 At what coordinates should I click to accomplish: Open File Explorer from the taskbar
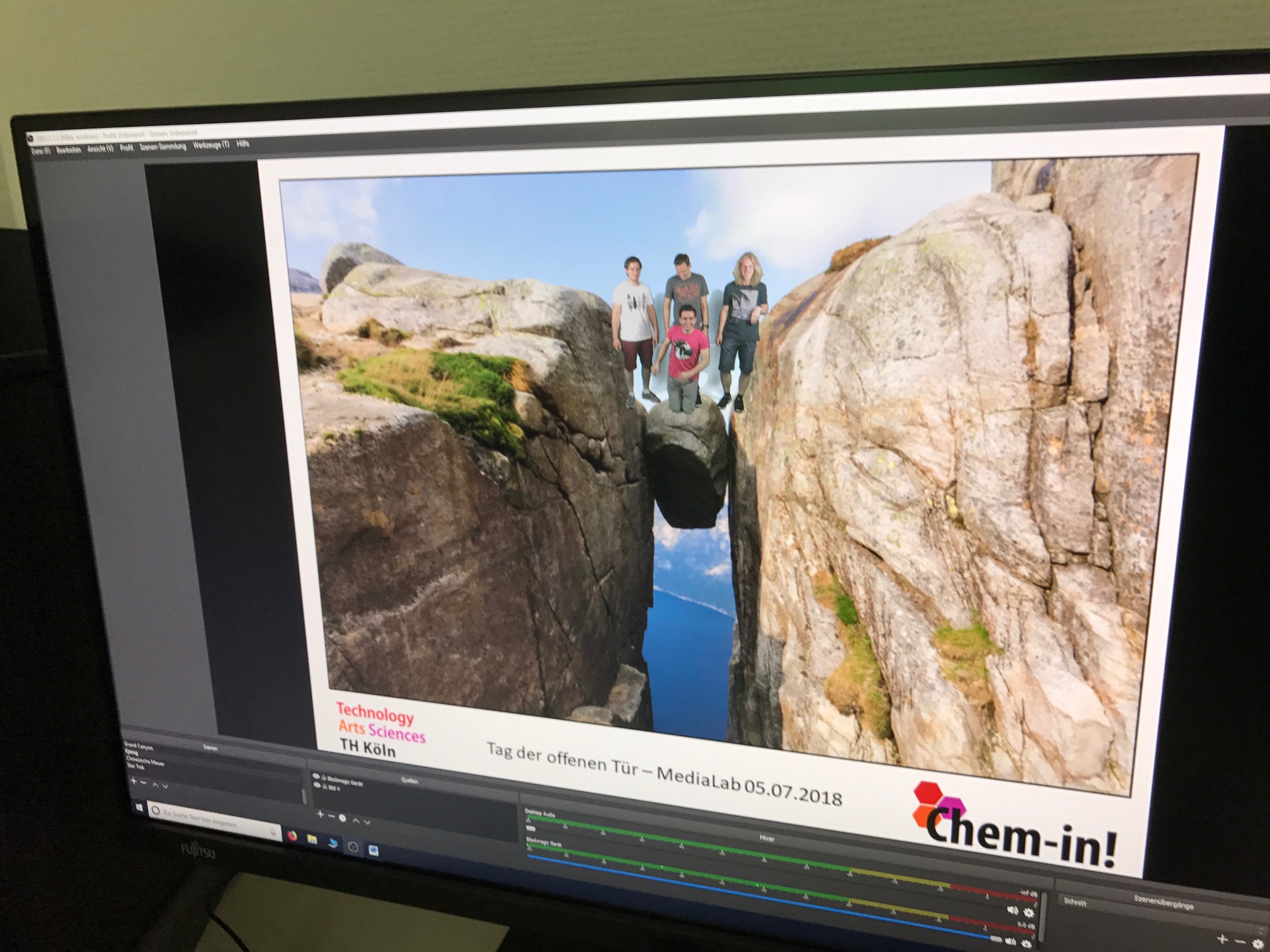[312, 839]
